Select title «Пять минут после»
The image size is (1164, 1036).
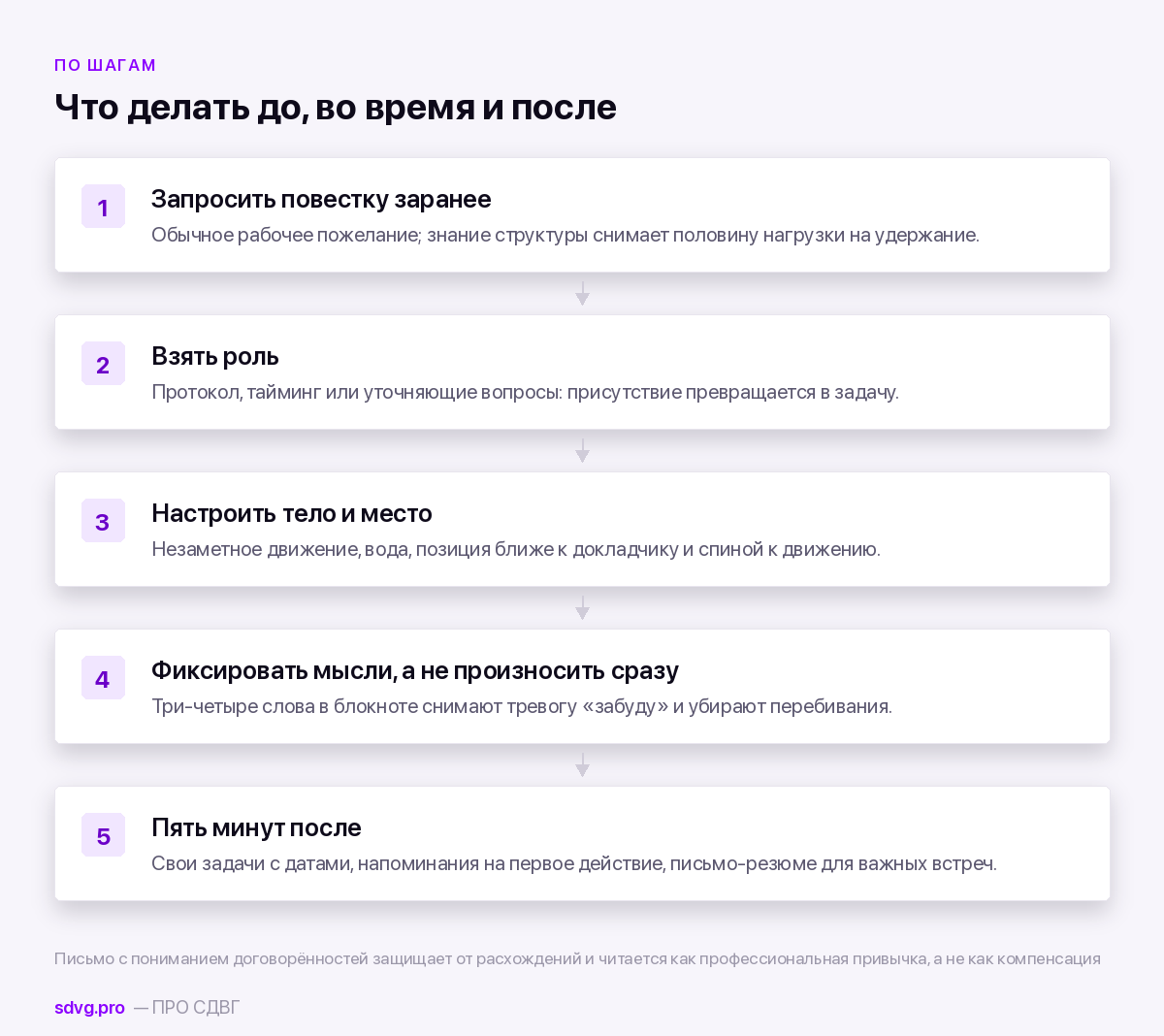click(256, 827)
